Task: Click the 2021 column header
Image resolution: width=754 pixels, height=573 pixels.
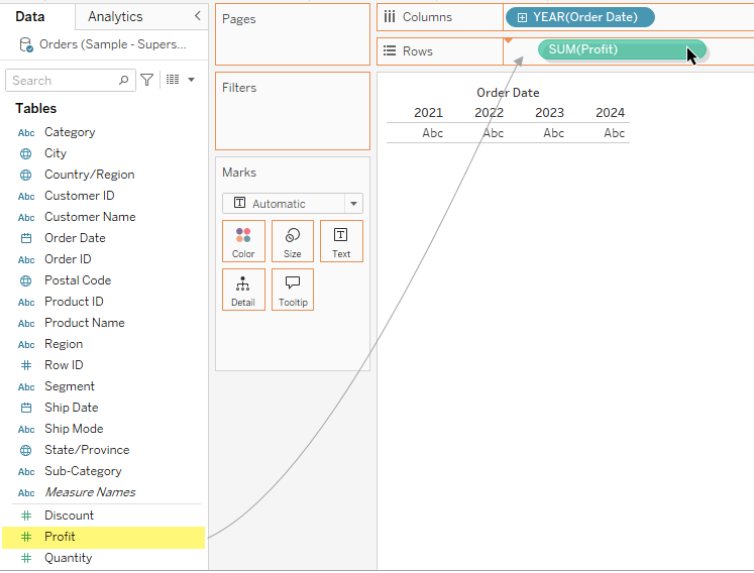Action: pyautogui.click(x=428, y=112)
